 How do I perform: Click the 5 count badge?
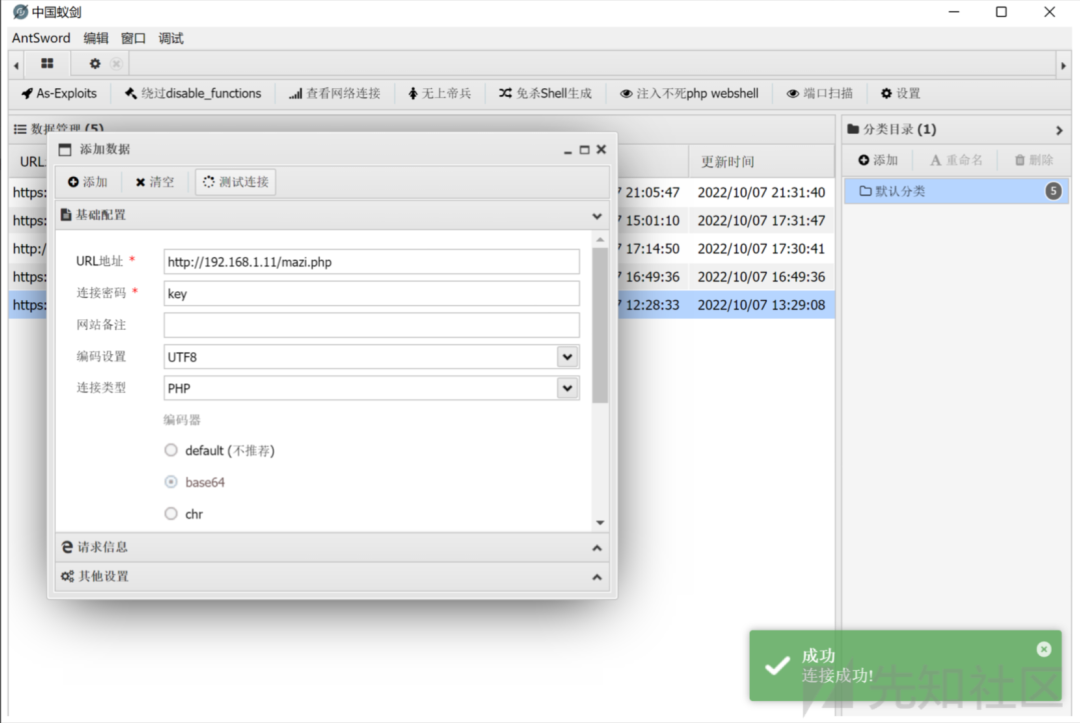(1053, 191)
